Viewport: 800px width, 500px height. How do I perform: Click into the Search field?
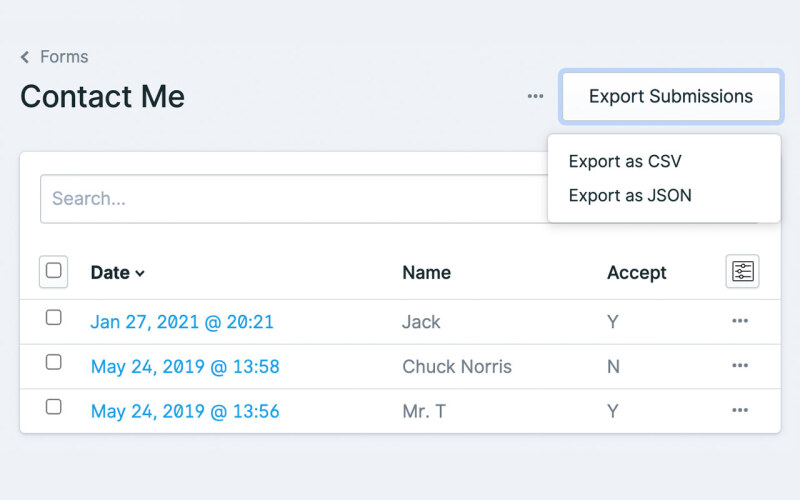tap(290, 199)
